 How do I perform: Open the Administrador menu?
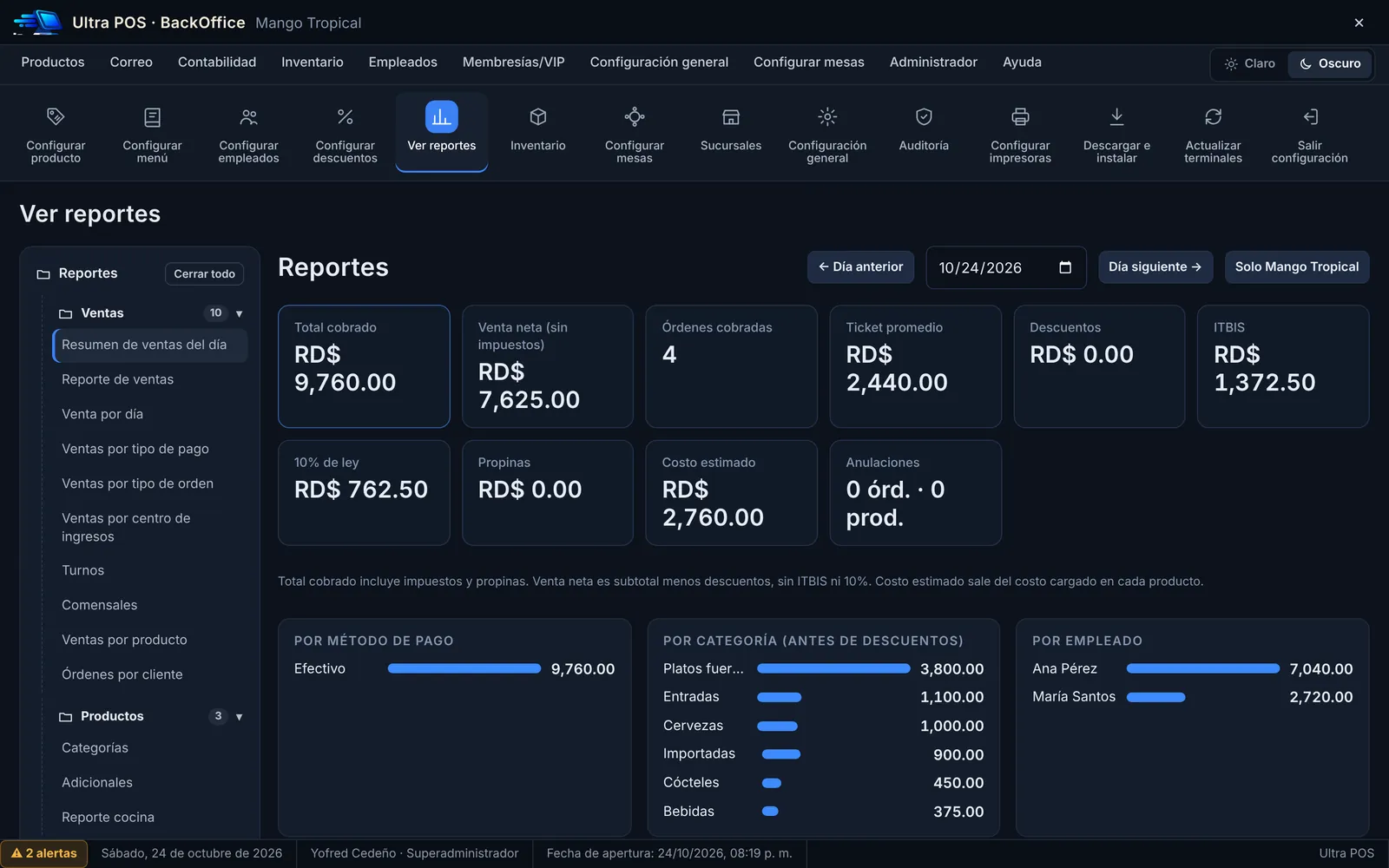click(933, 62)
